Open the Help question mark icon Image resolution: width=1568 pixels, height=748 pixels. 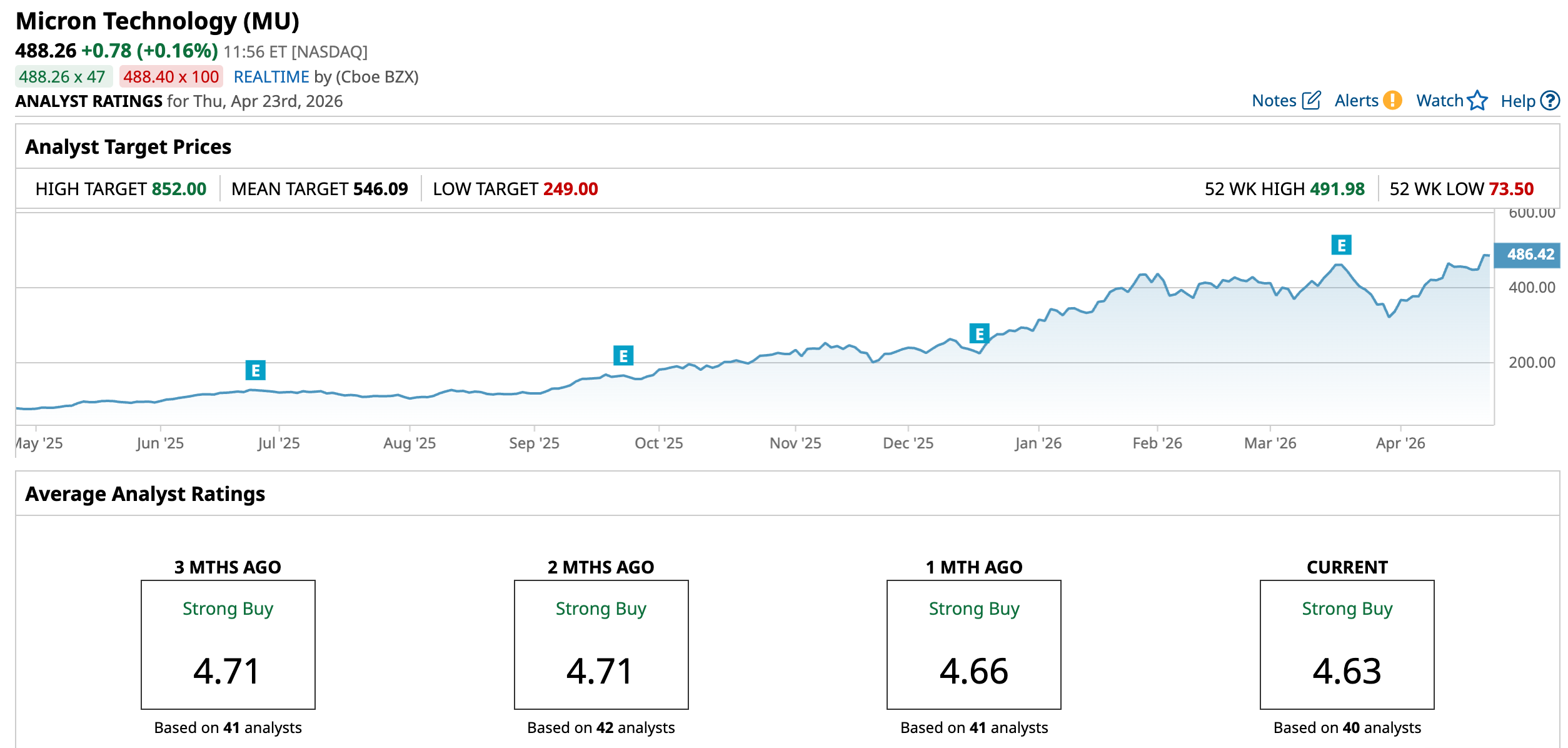[x=1550, y=101]
